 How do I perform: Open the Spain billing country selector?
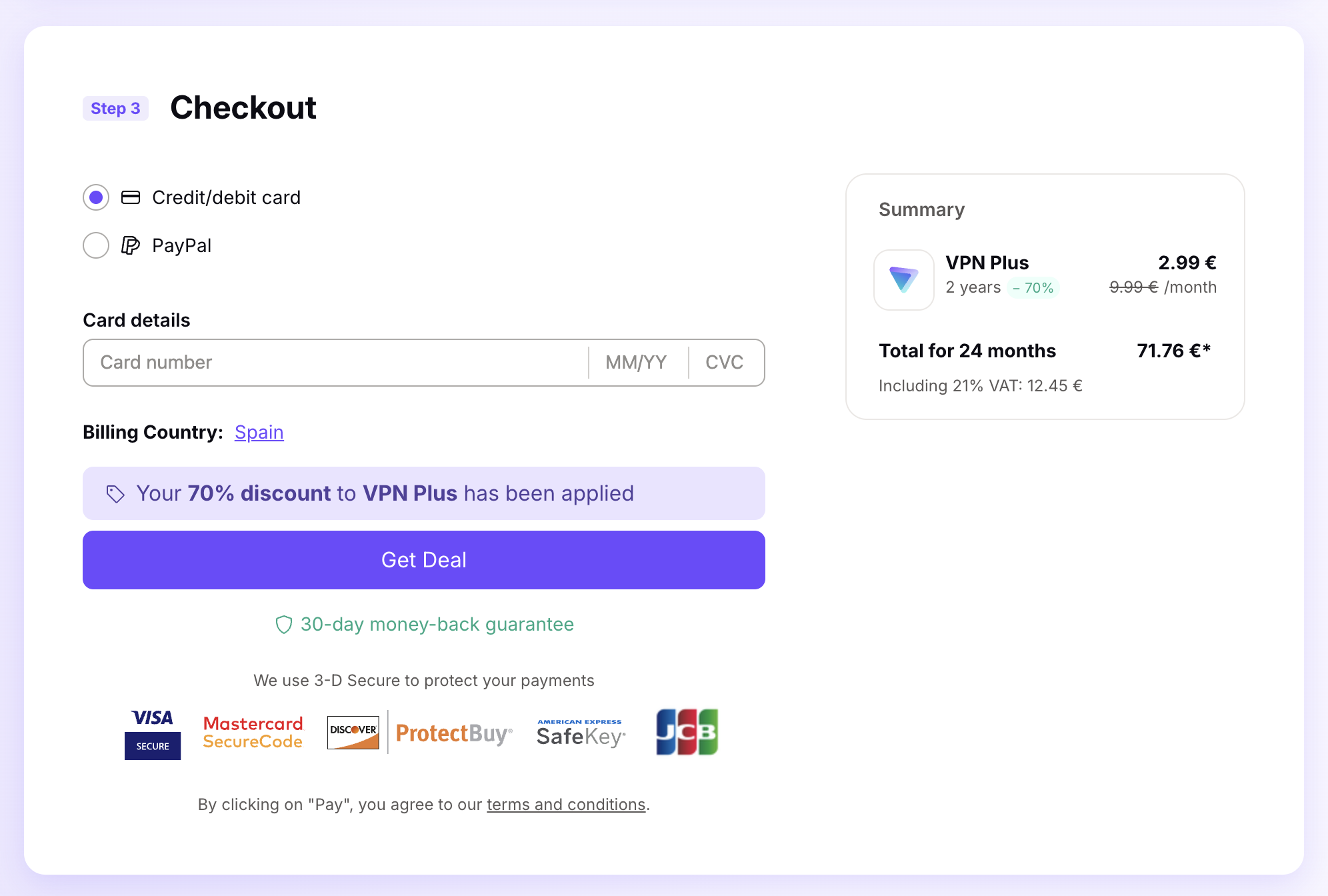[x=259, y=432]
